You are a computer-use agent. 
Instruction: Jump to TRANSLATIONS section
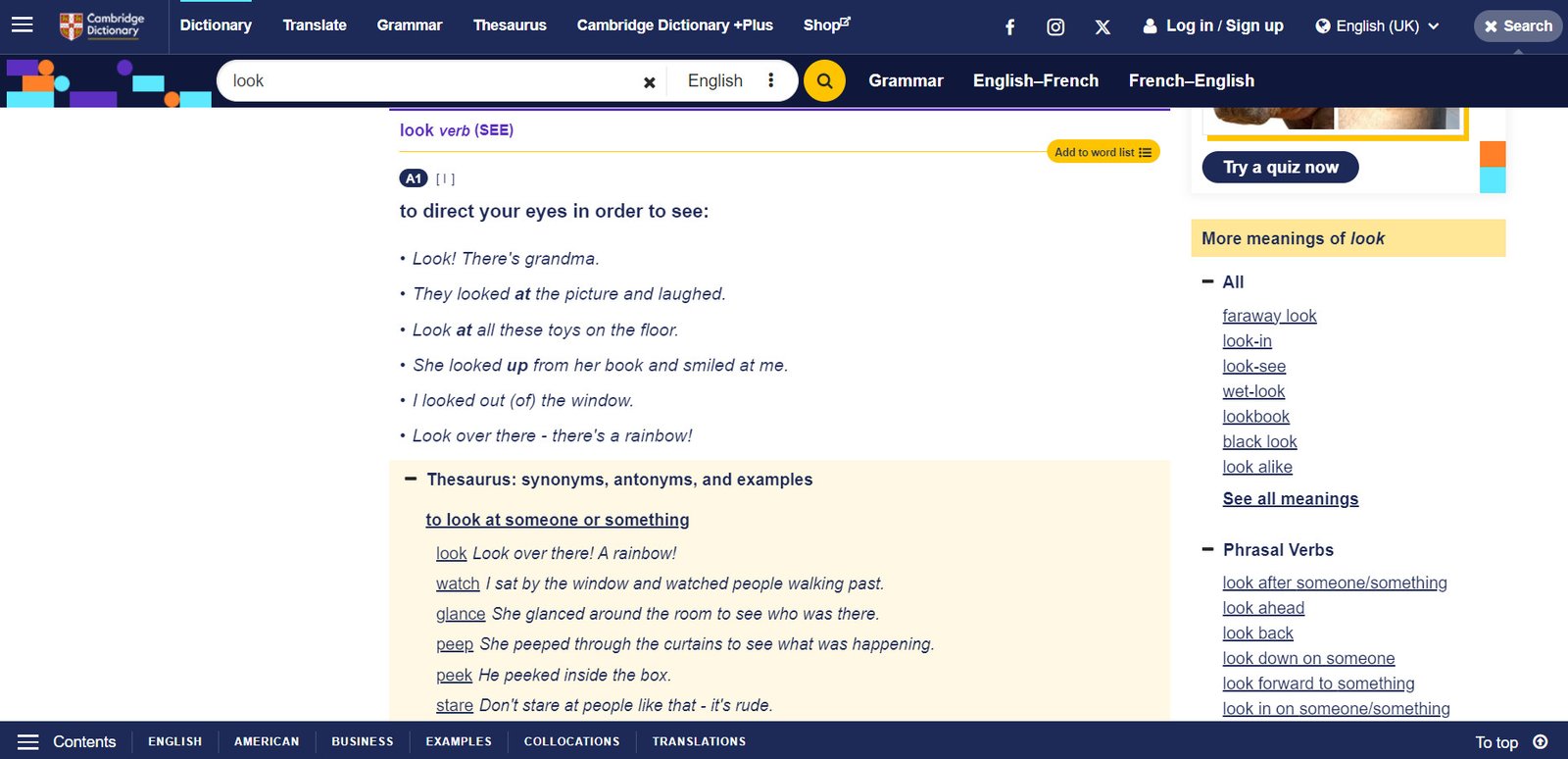699,742
